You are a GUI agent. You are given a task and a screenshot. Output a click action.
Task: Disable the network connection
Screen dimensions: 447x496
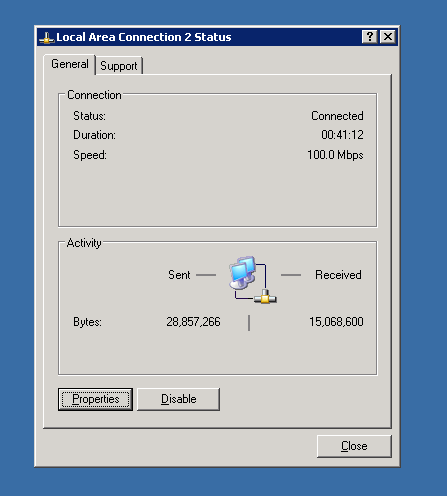click(178, 399)
